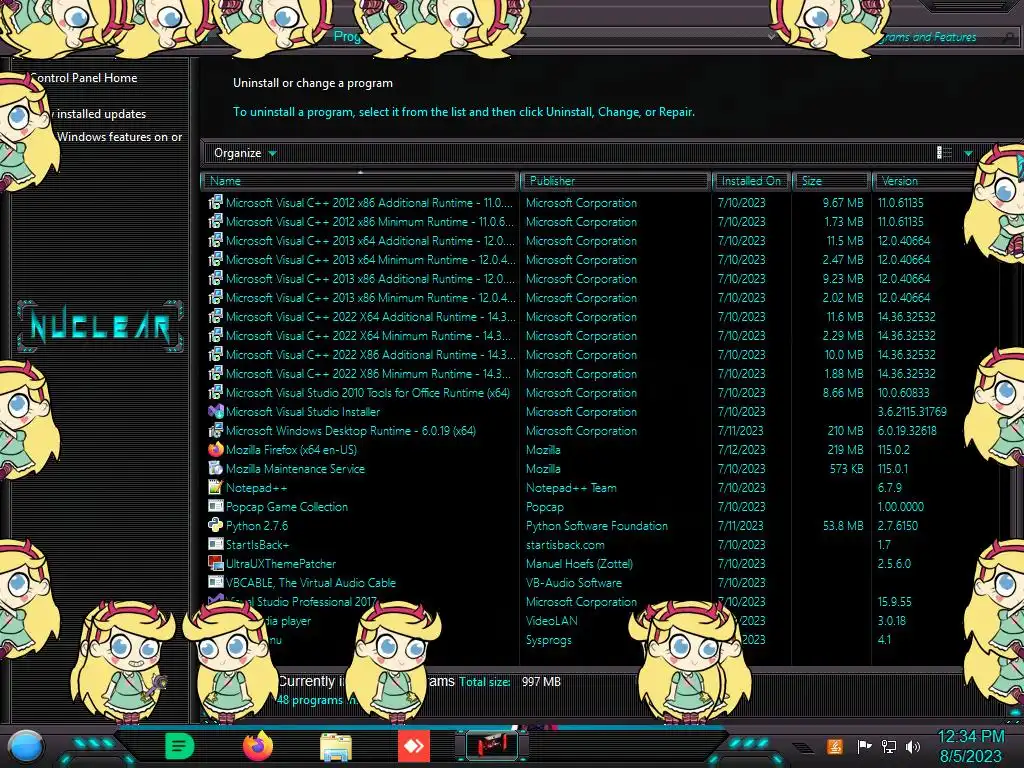Select Visual Studio Professional 2017 row
This screenshot has width=1024, height=768.
pos(588,601)
